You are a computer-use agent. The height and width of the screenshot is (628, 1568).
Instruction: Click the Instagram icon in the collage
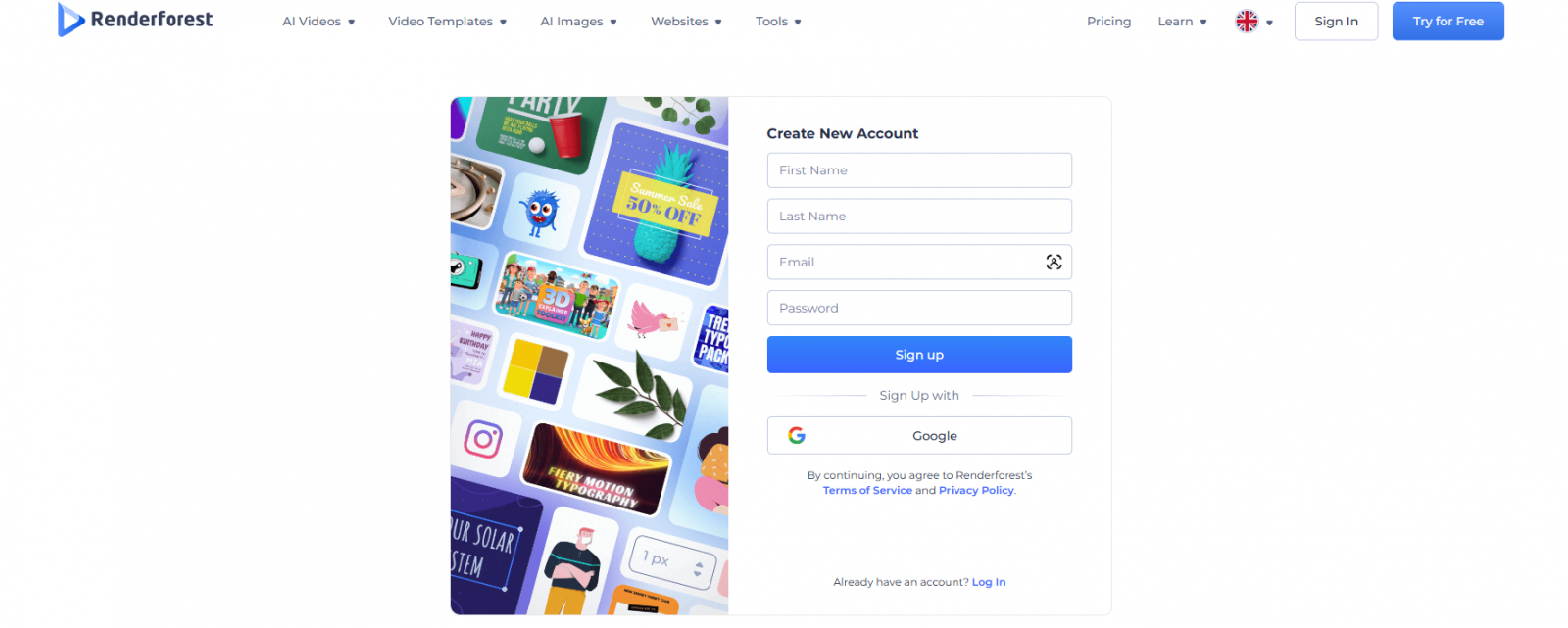point(483,438)
